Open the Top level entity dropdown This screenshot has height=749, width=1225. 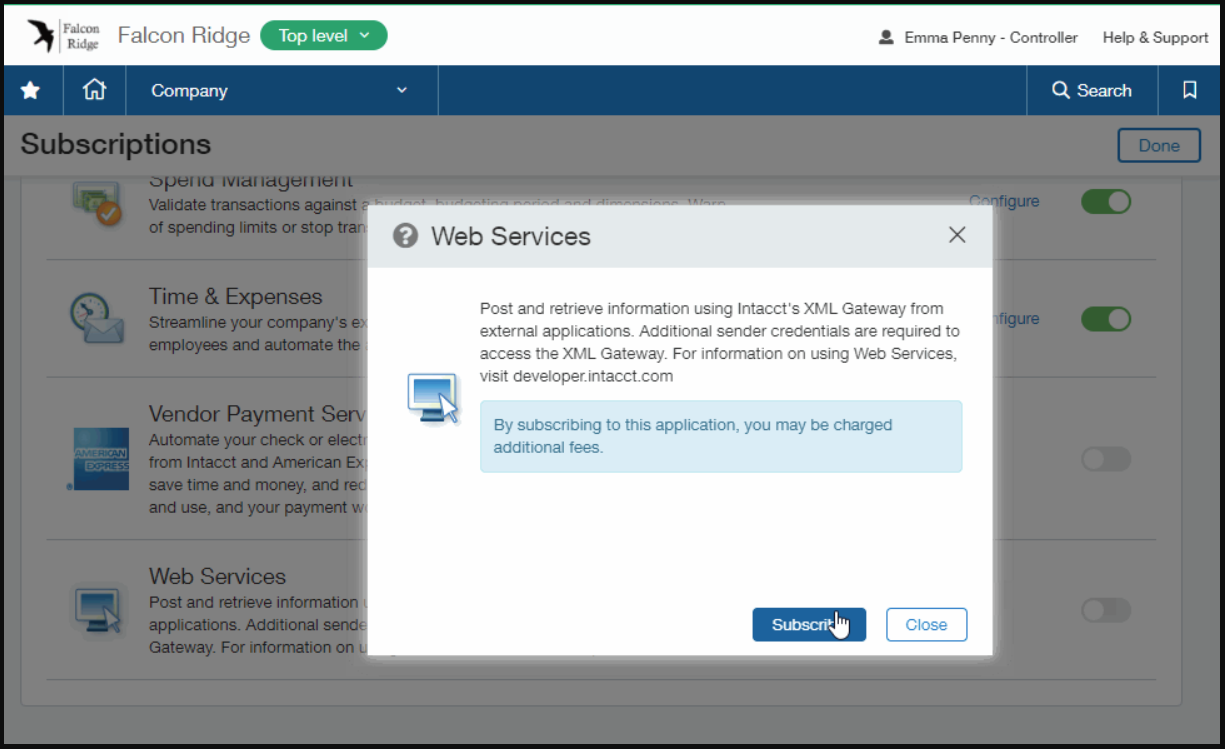tap(323, 34)
